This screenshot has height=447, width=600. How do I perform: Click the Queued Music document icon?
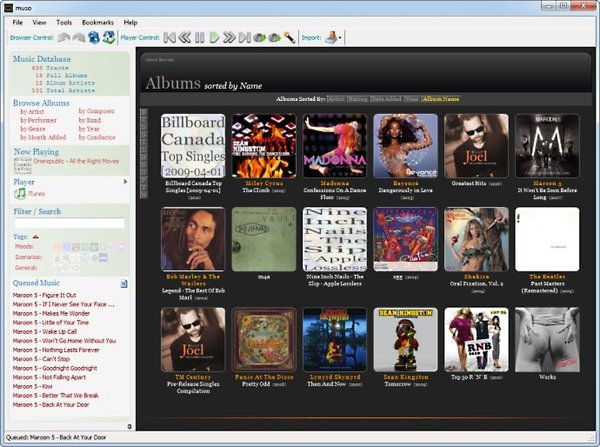[124, 284]
